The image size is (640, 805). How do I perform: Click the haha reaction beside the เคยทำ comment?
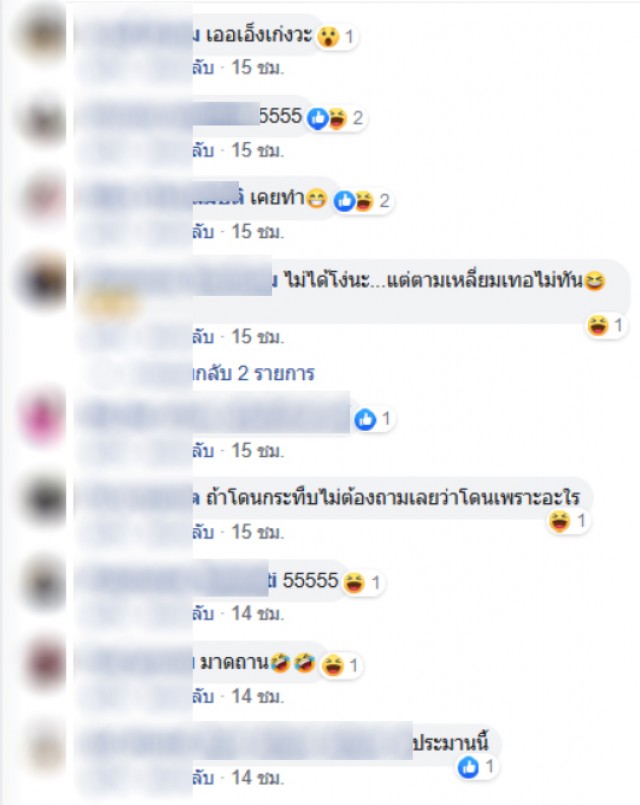[363, 201]
